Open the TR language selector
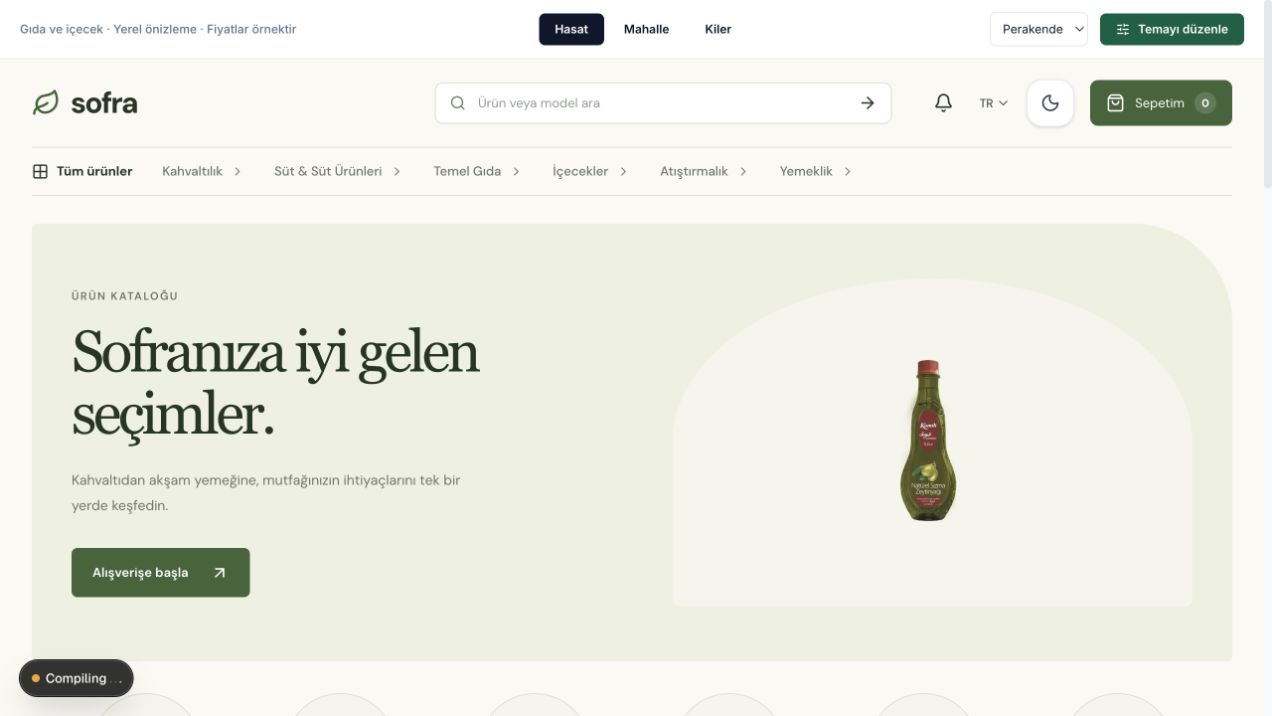The width and height of the screenshot is (1272, 716). [994, 103]
